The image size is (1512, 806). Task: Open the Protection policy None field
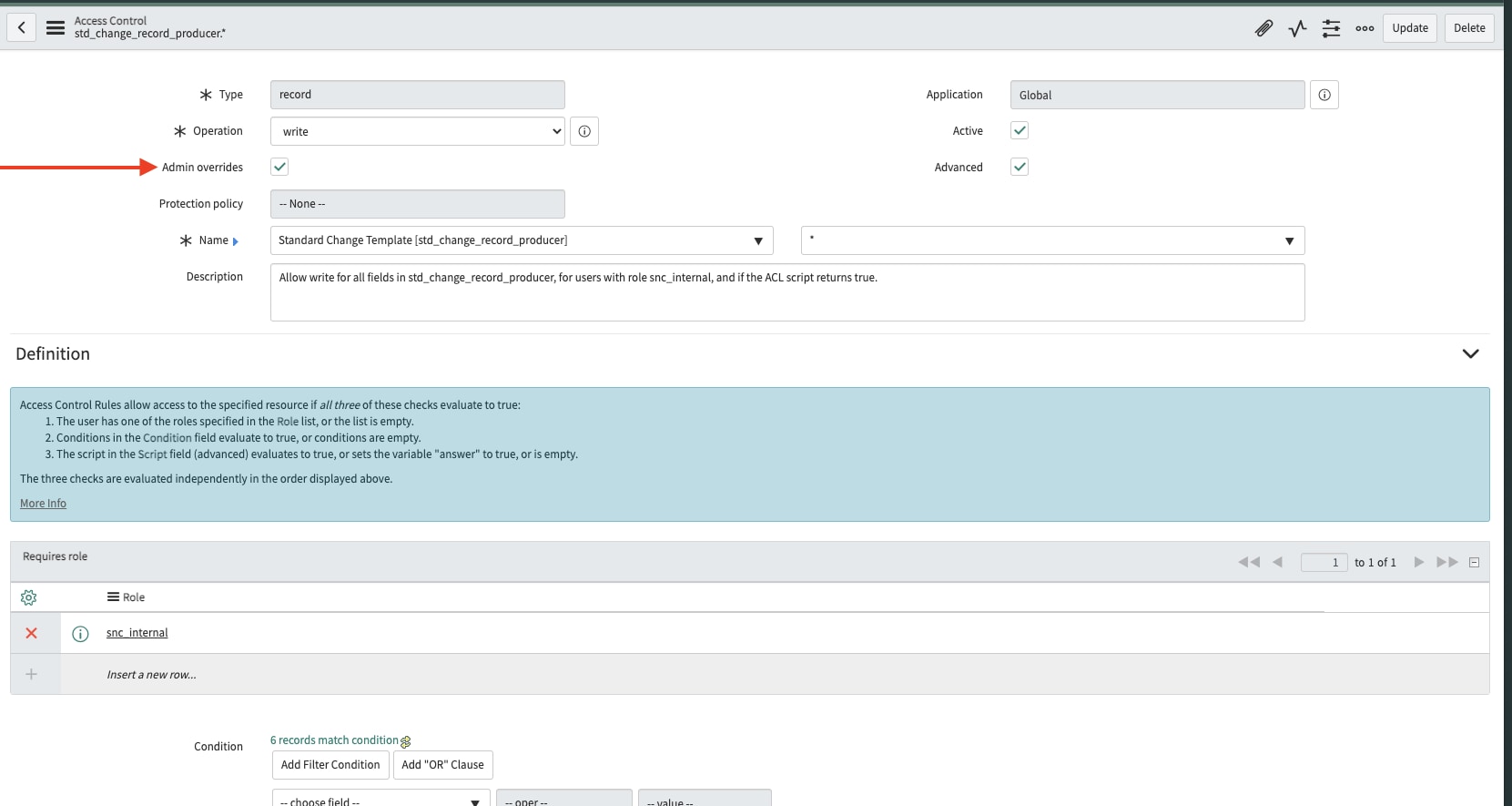tap(418, 204)
